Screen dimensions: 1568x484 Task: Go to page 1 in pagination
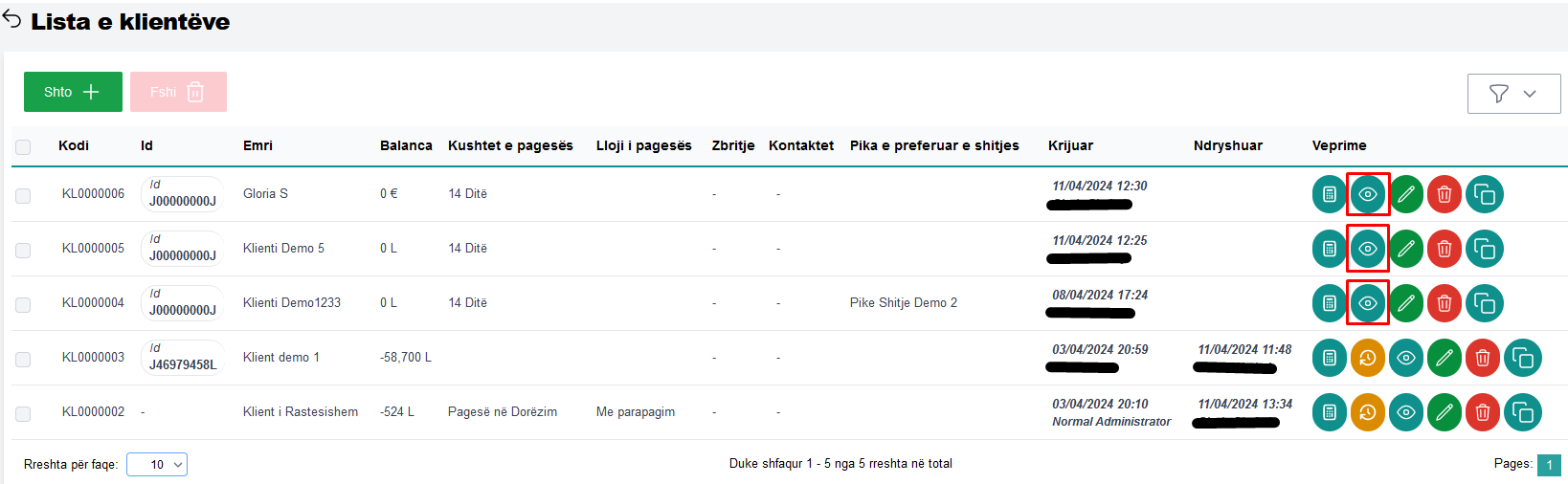click(1548, 464)
